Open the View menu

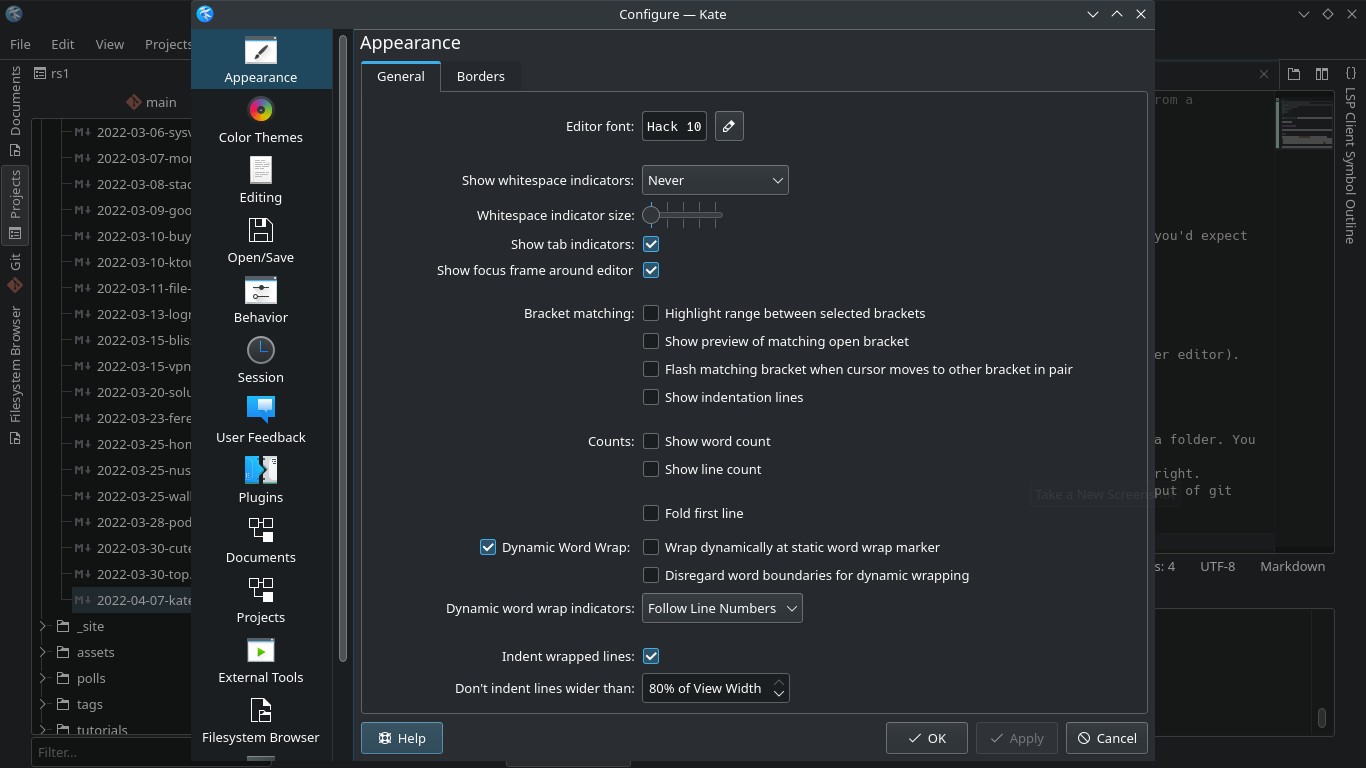point(110,44)
